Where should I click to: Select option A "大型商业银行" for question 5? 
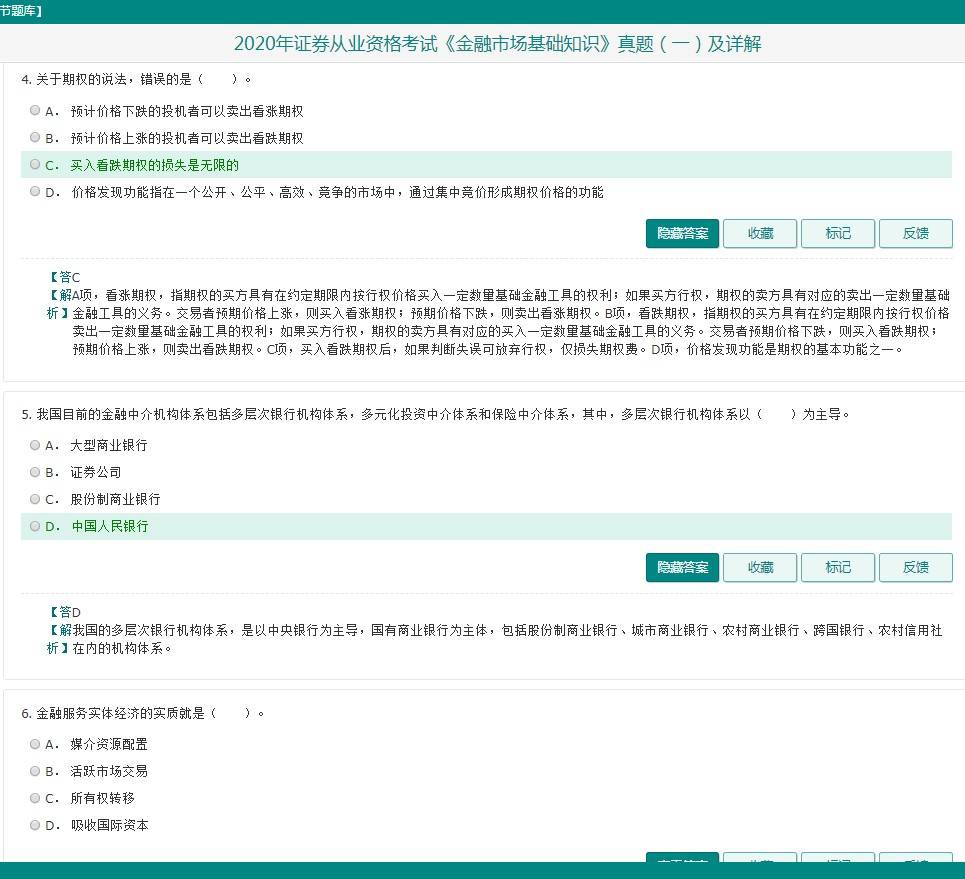[35, 445]
